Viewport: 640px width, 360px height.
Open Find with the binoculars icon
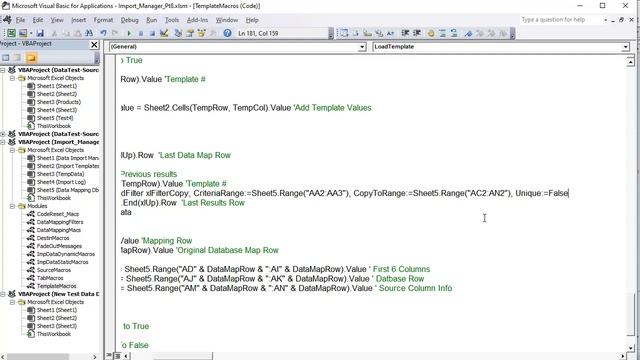[89, 33]
